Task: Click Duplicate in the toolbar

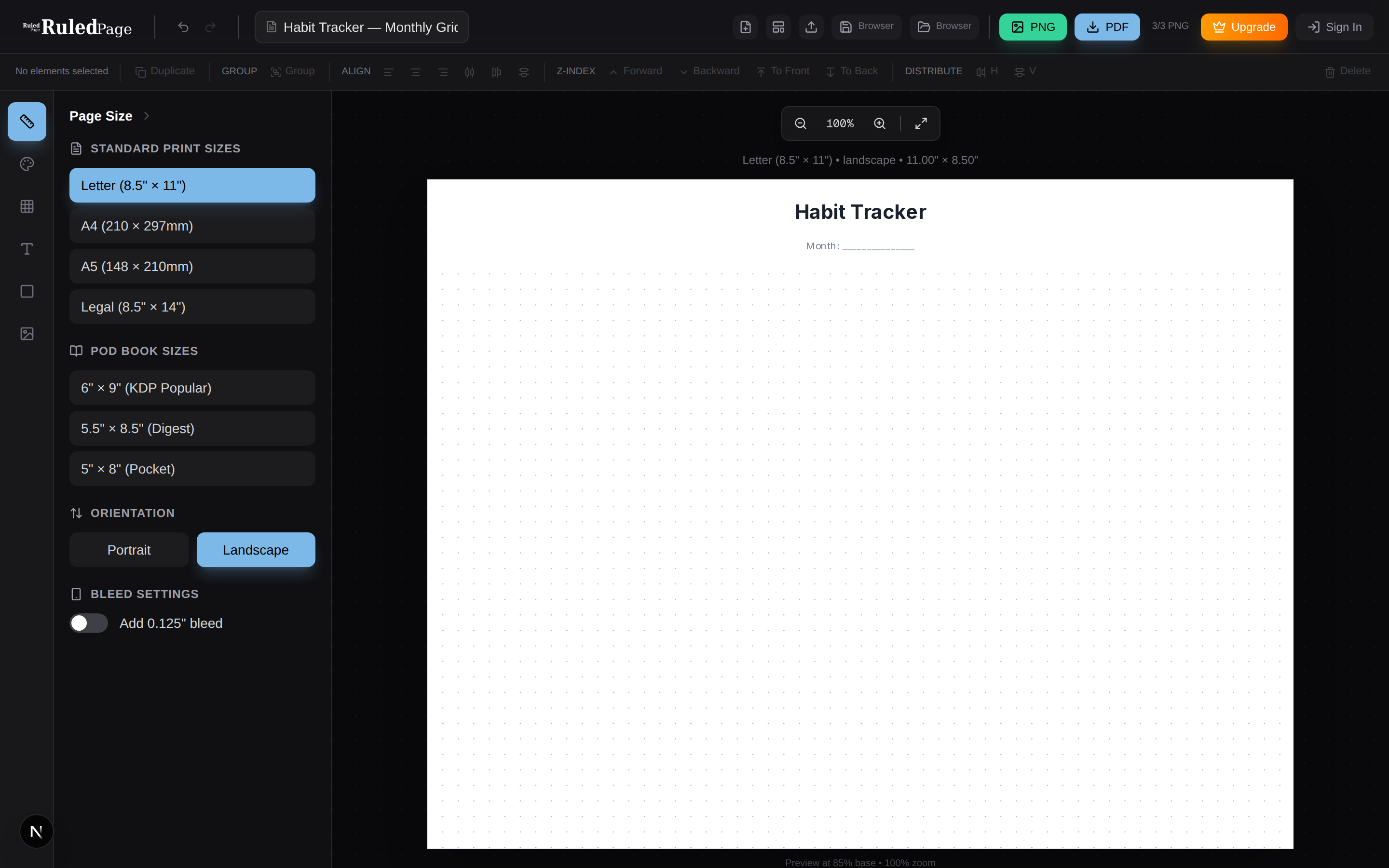Action: (165, 71)
